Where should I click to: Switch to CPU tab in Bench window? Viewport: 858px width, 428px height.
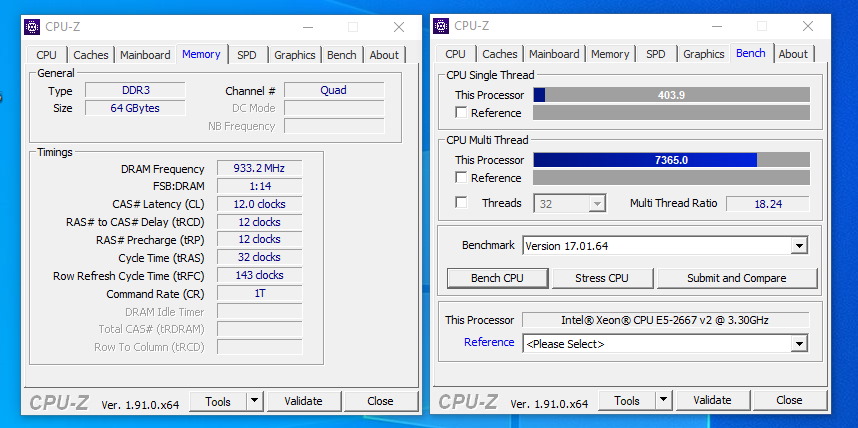point(455,54)
